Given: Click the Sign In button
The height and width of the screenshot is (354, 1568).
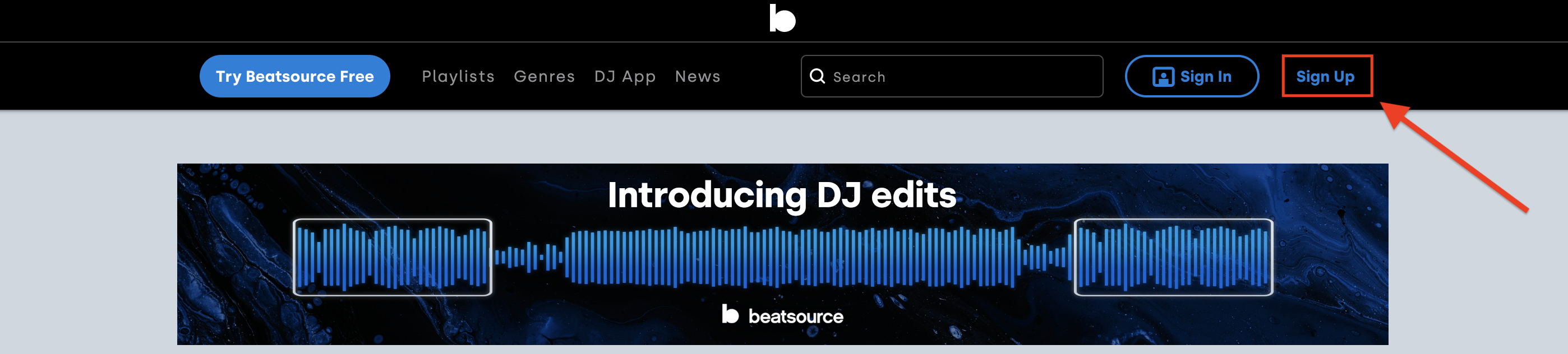Looking at the screenshot, I should [1191, 76].
